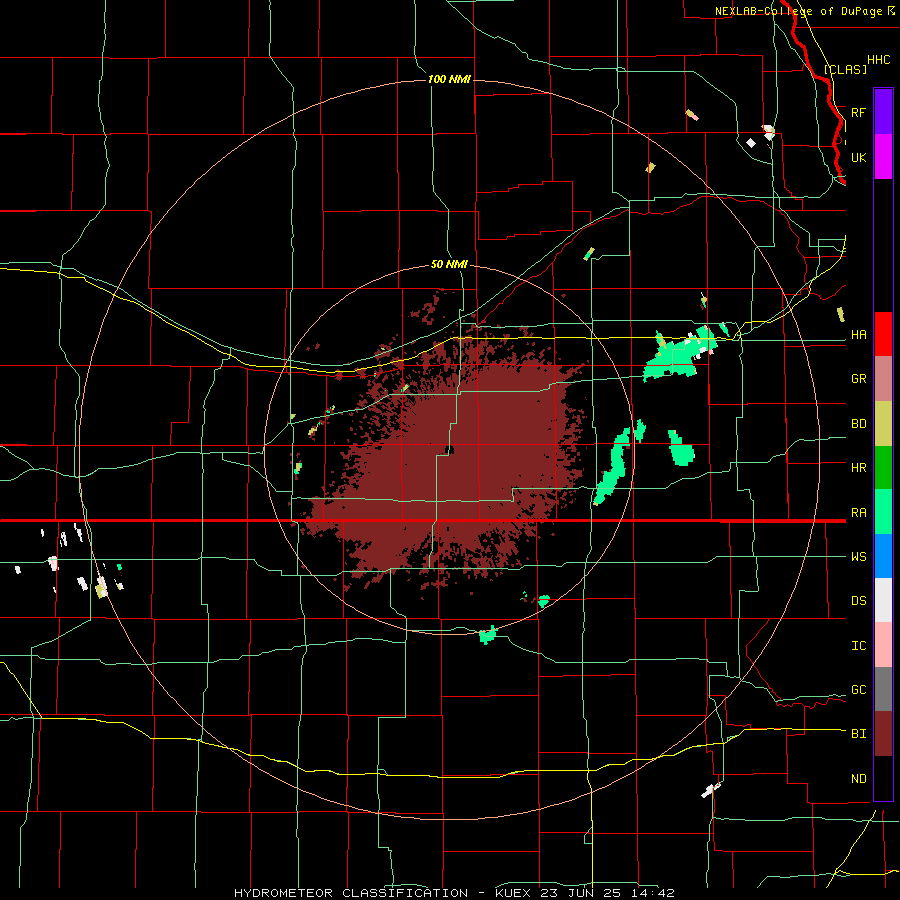
Task: Click the DS white legend block
Action: [883, 600]
